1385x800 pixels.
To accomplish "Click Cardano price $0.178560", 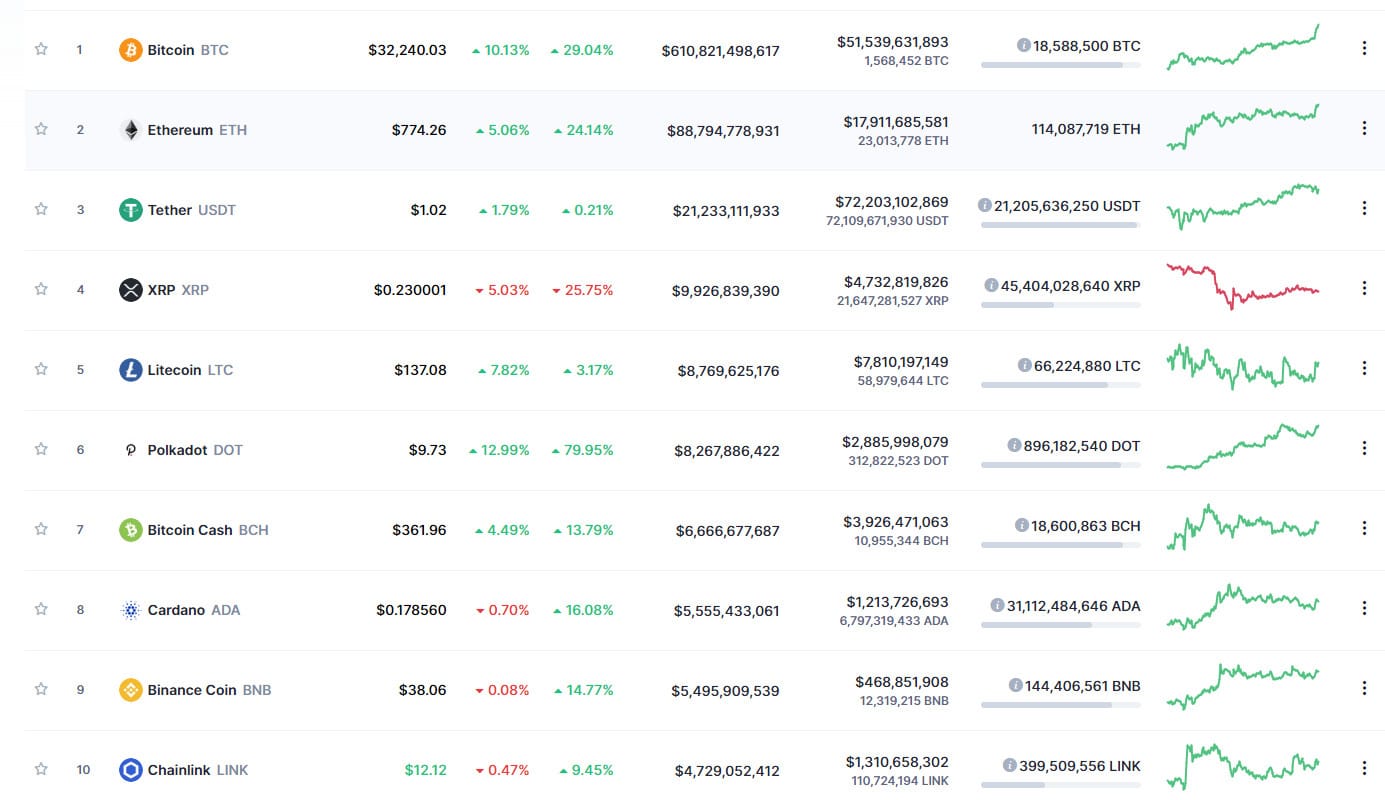I will coord(411,610).
